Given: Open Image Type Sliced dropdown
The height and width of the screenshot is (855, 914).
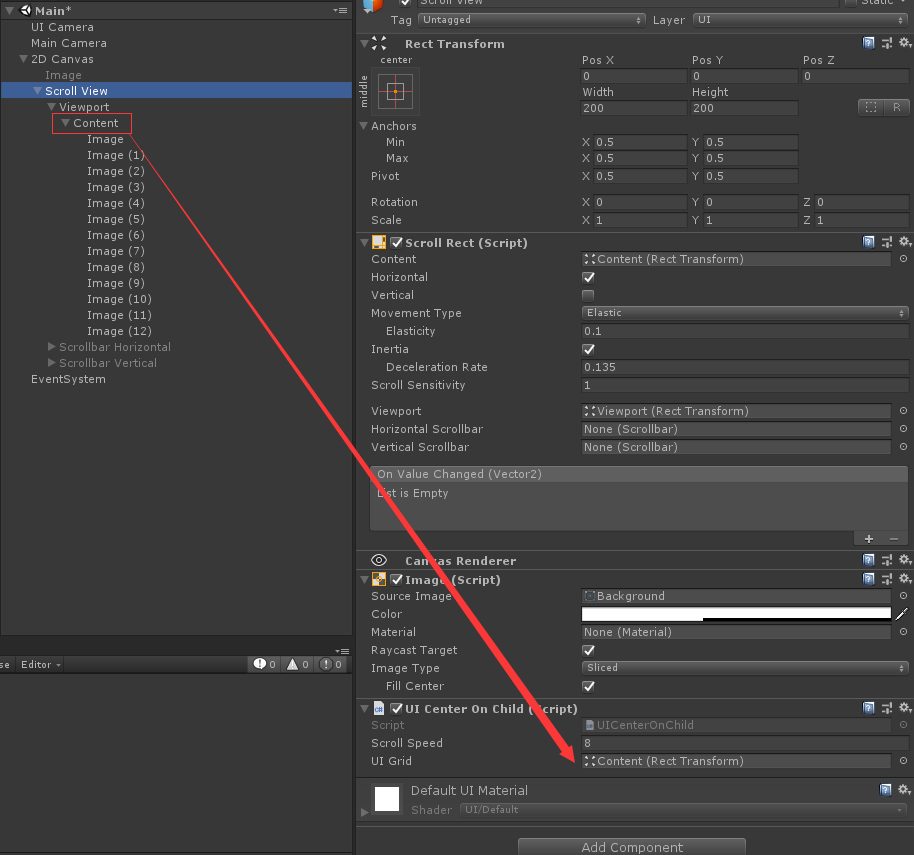Looking at the screenshot, I should 745,668.
